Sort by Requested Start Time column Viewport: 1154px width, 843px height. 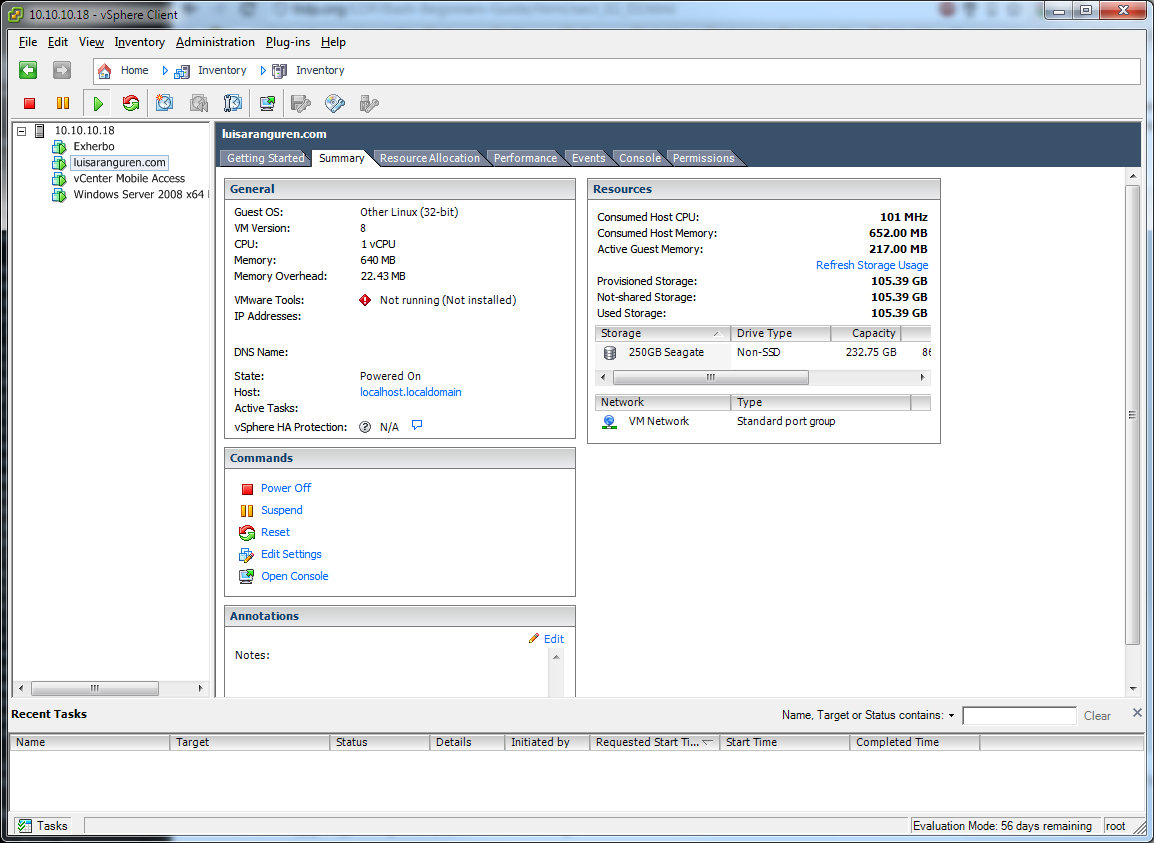pos(654,742)
